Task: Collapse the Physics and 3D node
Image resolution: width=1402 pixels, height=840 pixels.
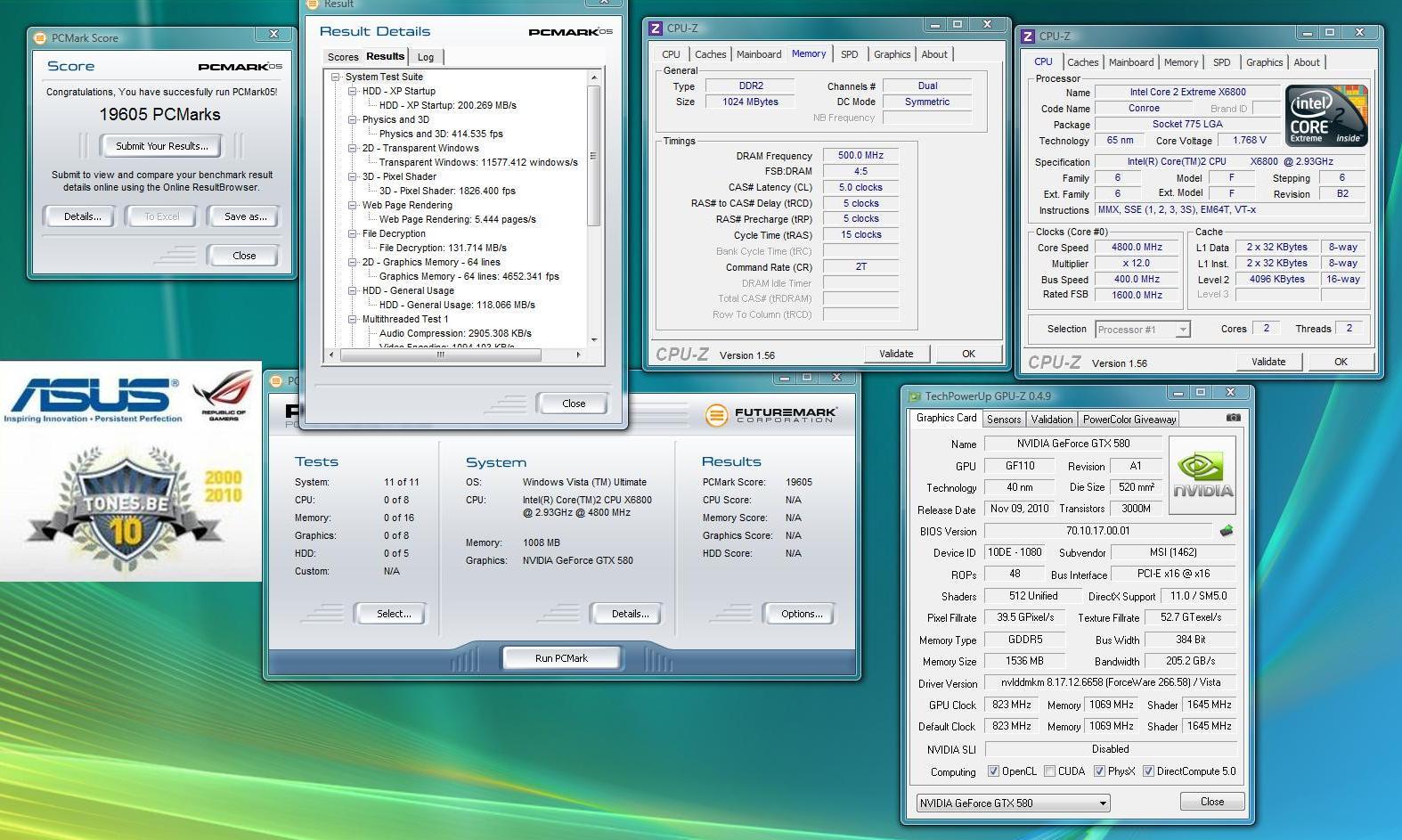Action: point(353,119)
